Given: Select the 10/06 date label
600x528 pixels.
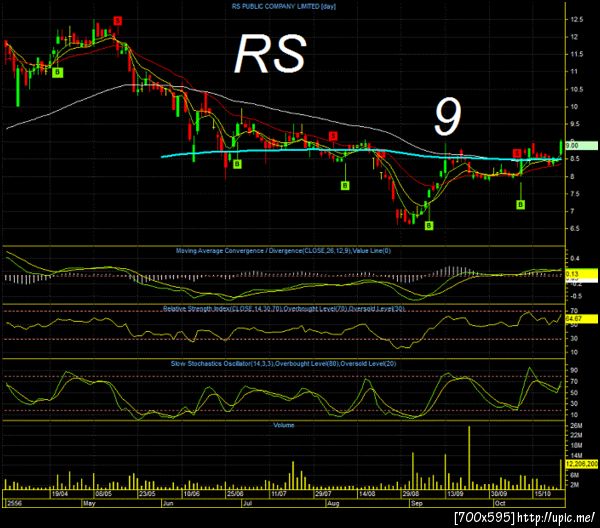Looking at the screenshot, I should [x=192, y=494].
